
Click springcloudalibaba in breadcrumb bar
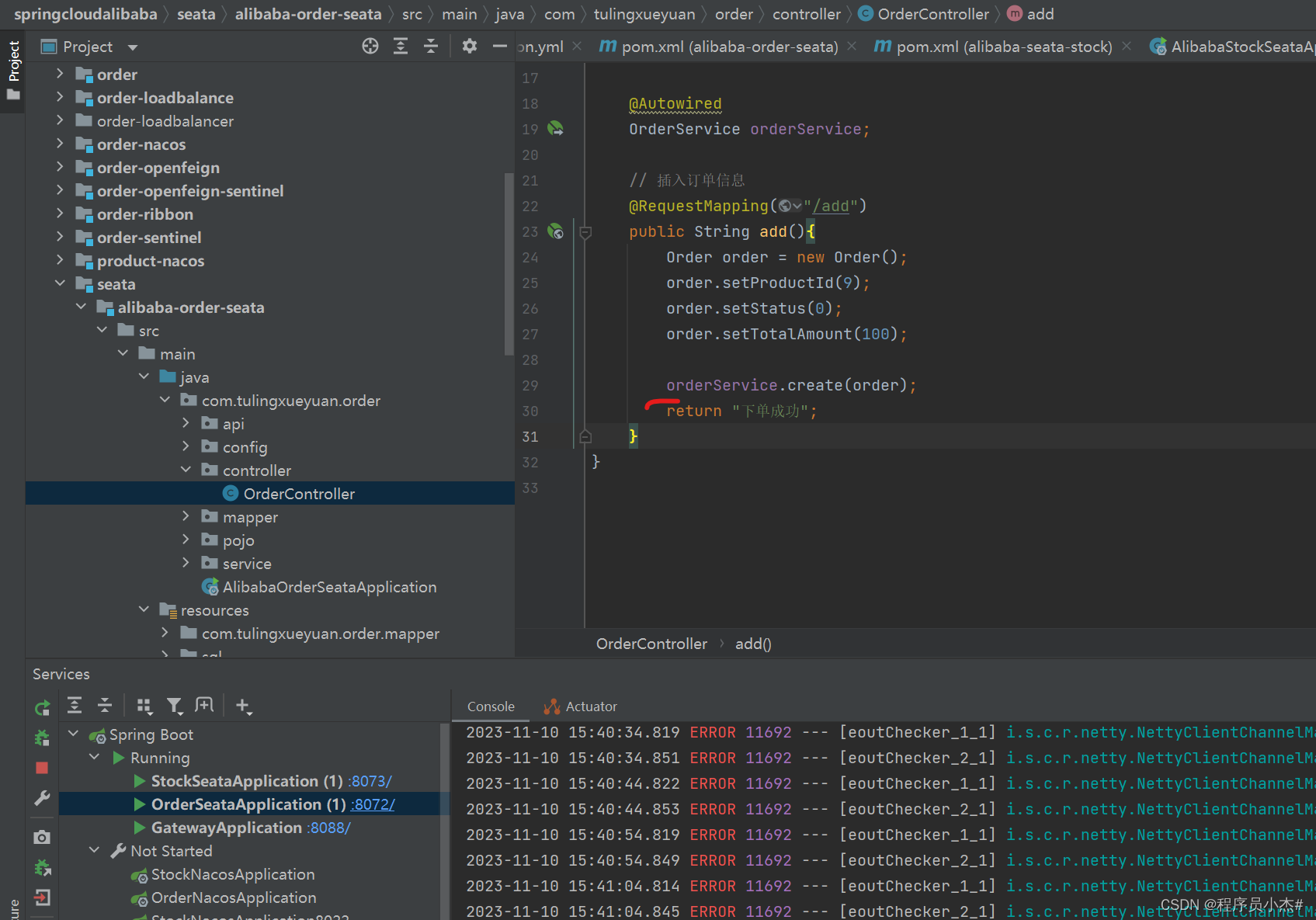(x=85, y=14)
